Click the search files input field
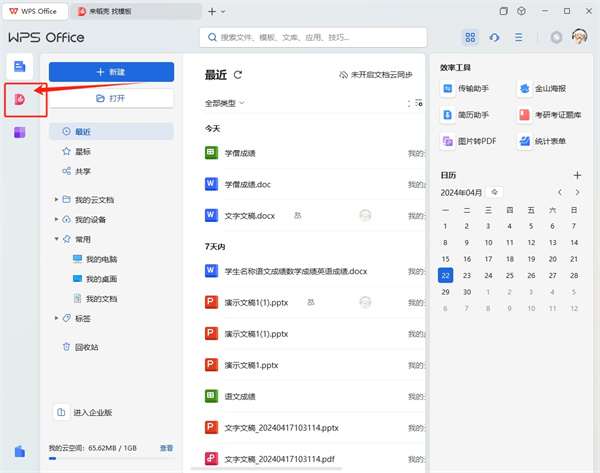Viewport: 600px width, 473px height. [313, 38]
